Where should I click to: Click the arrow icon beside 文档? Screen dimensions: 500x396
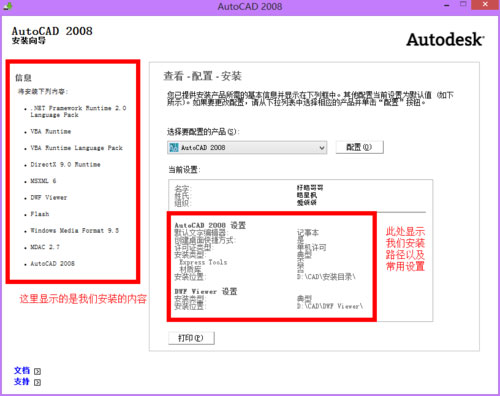point(38,371)
